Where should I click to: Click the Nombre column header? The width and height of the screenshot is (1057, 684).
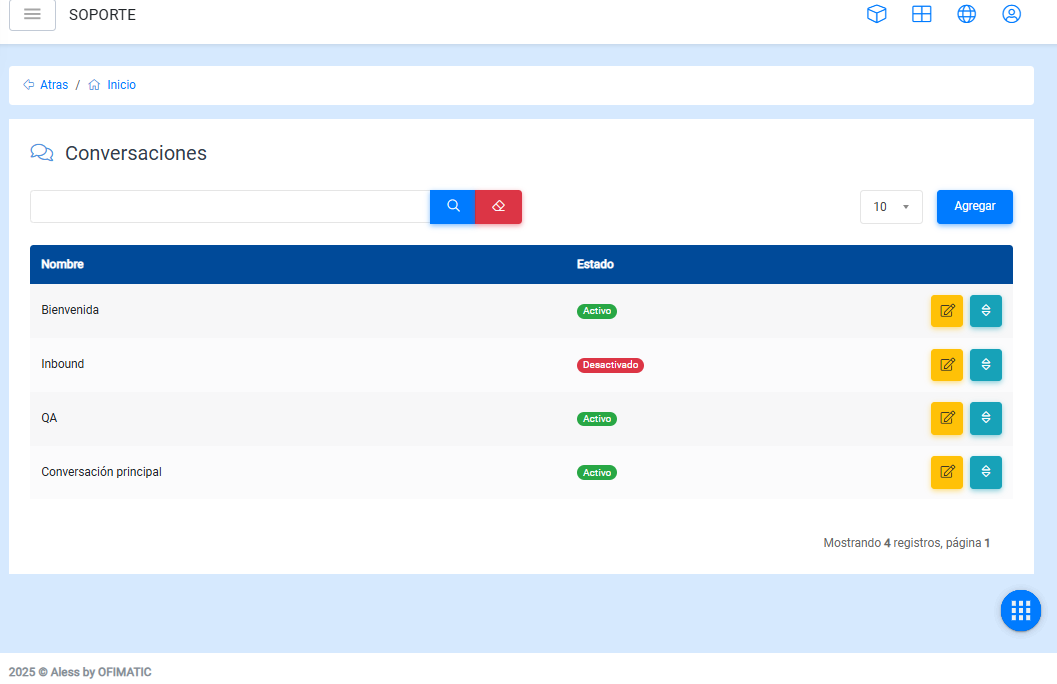coord(62,265)
